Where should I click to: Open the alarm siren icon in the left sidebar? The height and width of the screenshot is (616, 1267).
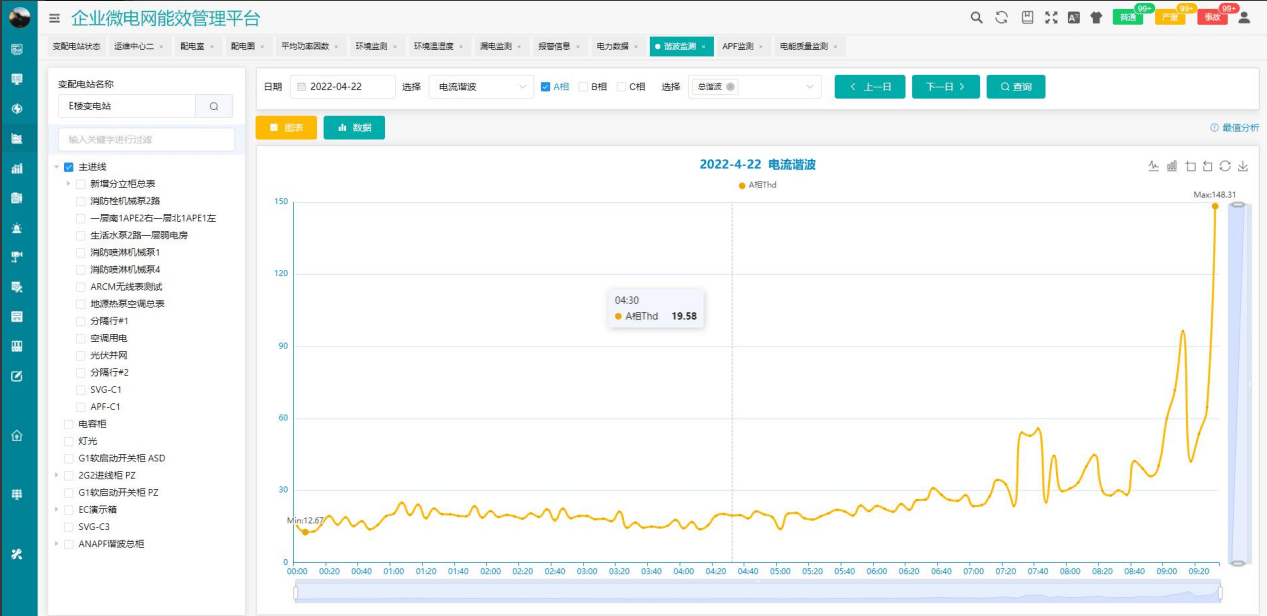point(17,228)
